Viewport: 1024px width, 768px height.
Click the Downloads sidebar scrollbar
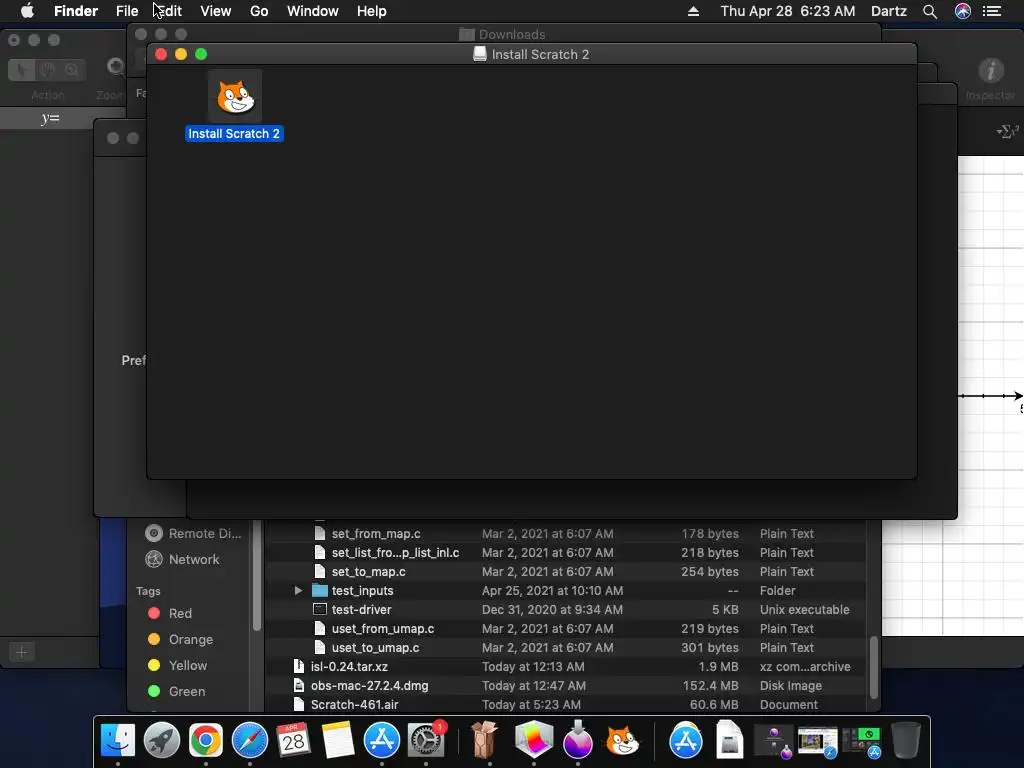257,576
